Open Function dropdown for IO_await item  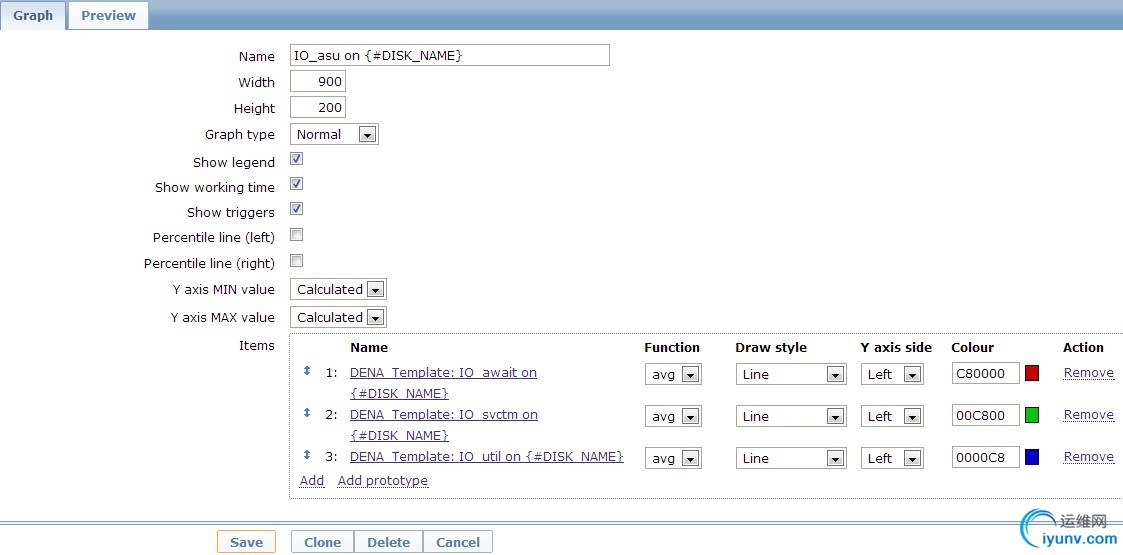click(673, 374)
